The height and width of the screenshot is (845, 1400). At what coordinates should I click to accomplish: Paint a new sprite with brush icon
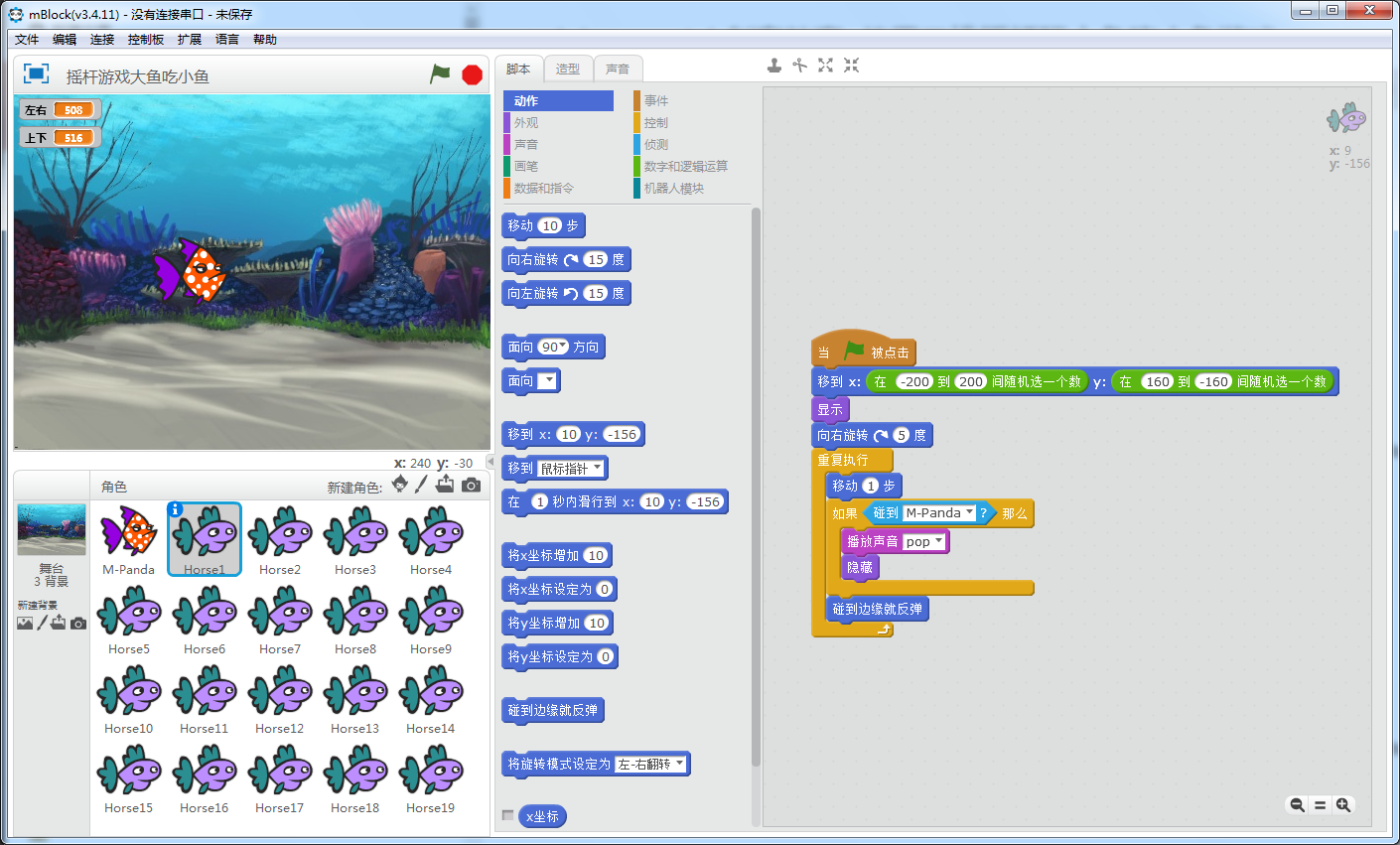421,484
